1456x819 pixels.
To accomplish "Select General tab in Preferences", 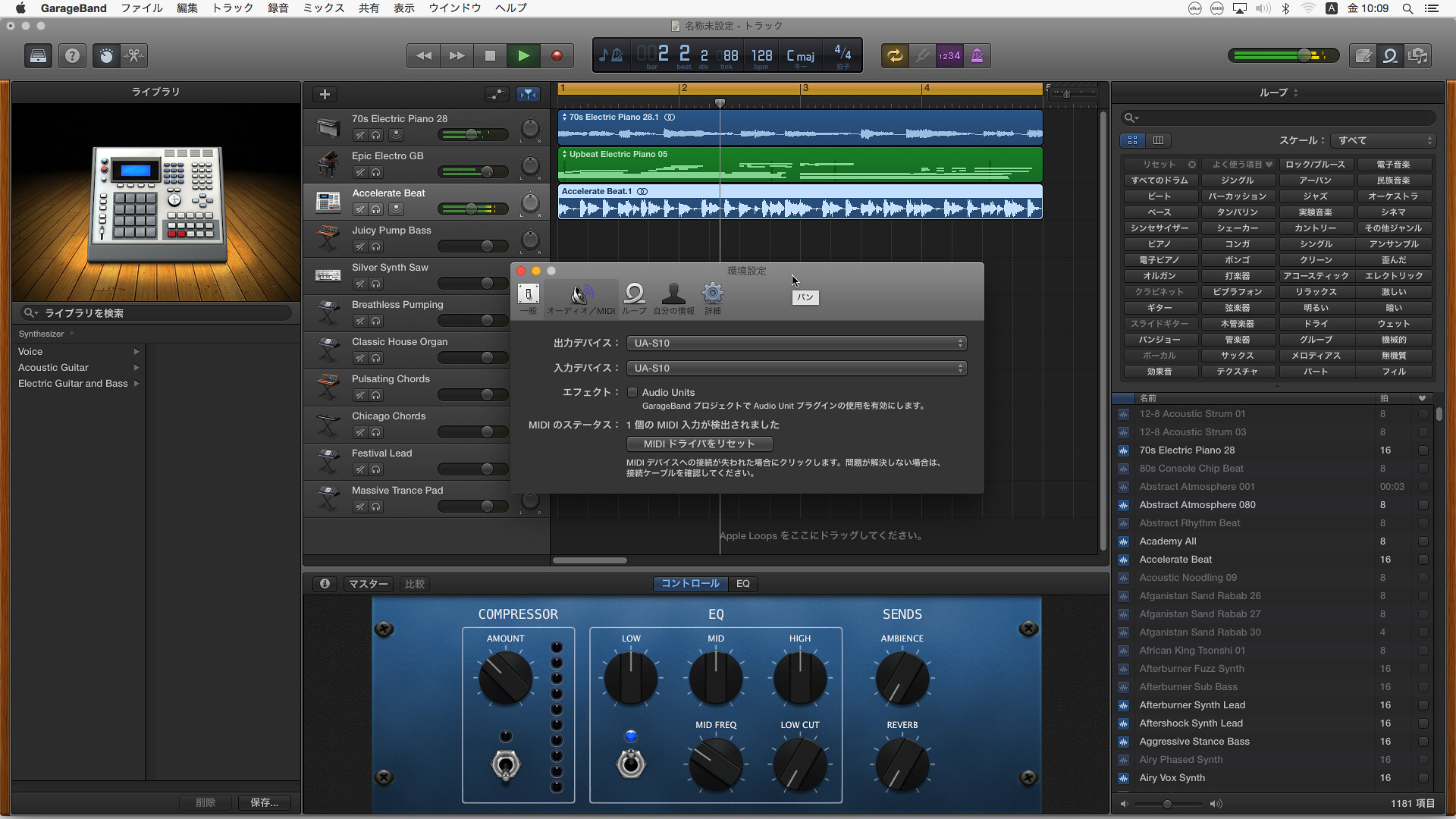I will click(x=529, y=298).
